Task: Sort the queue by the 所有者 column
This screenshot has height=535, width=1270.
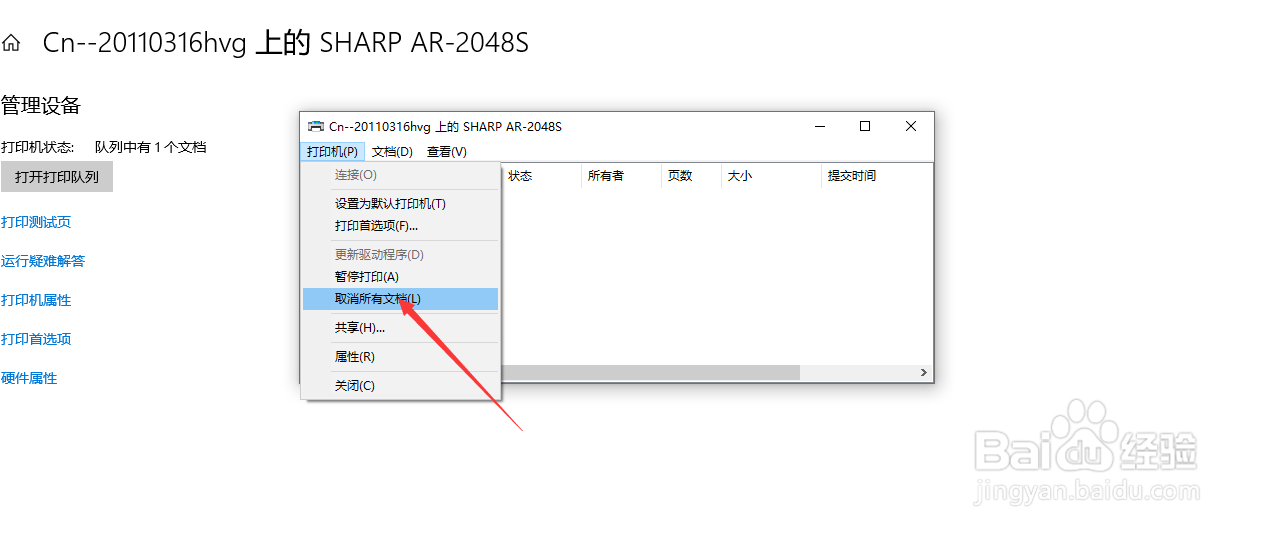Action: [x=621, y=176]
